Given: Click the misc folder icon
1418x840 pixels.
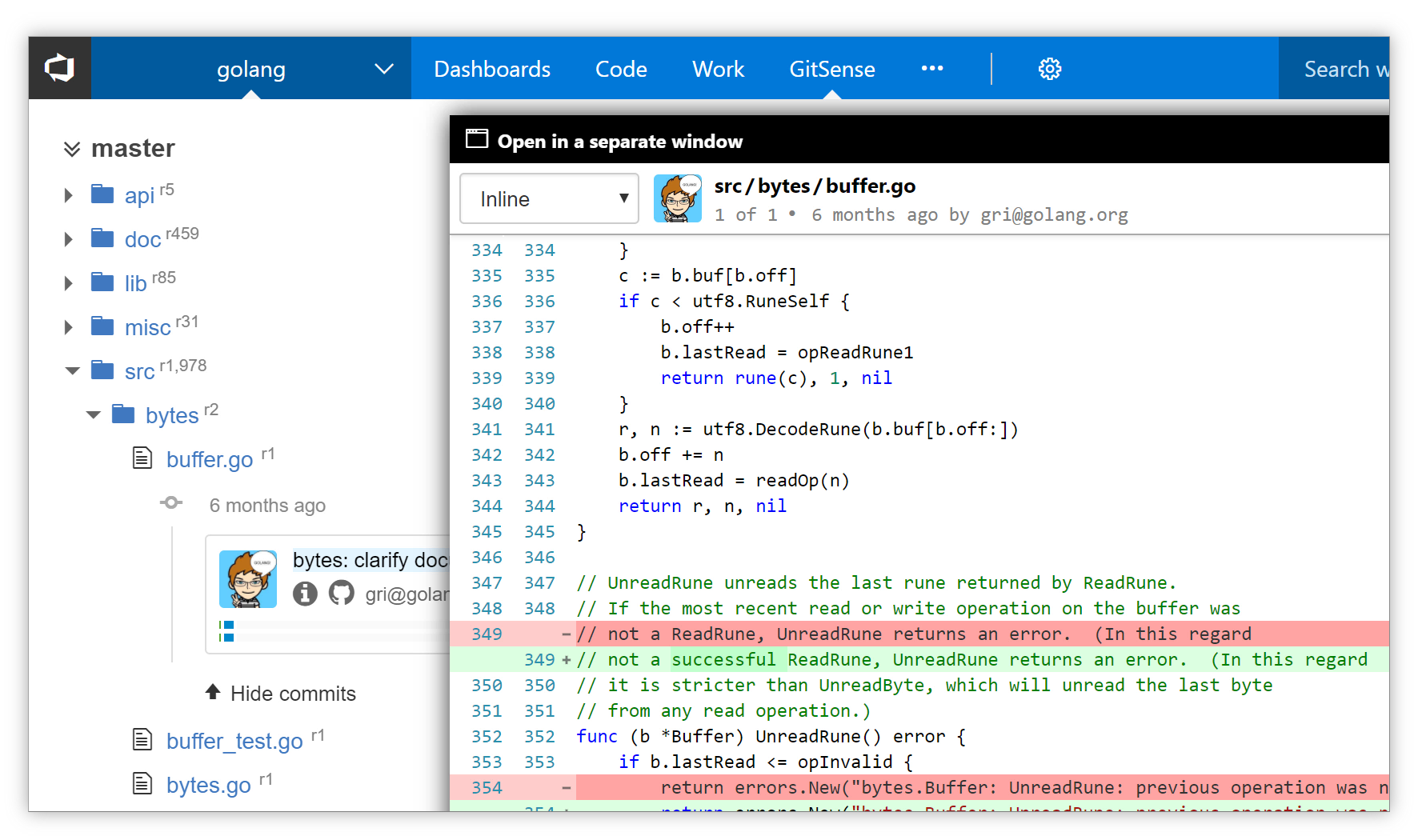Looking at the screenshot, I should pos(102,326).
